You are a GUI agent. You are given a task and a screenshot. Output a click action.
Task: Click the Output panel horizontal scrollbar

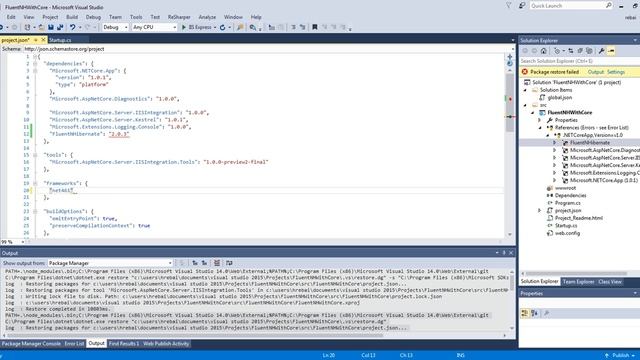point(195,336)
